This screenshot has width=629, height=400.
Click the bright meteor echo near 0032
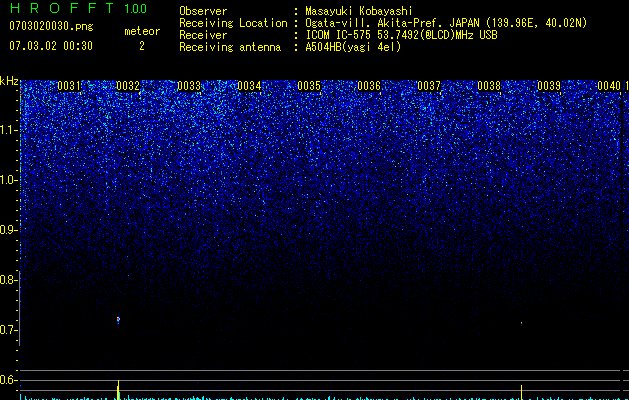(x=118, y=320)
